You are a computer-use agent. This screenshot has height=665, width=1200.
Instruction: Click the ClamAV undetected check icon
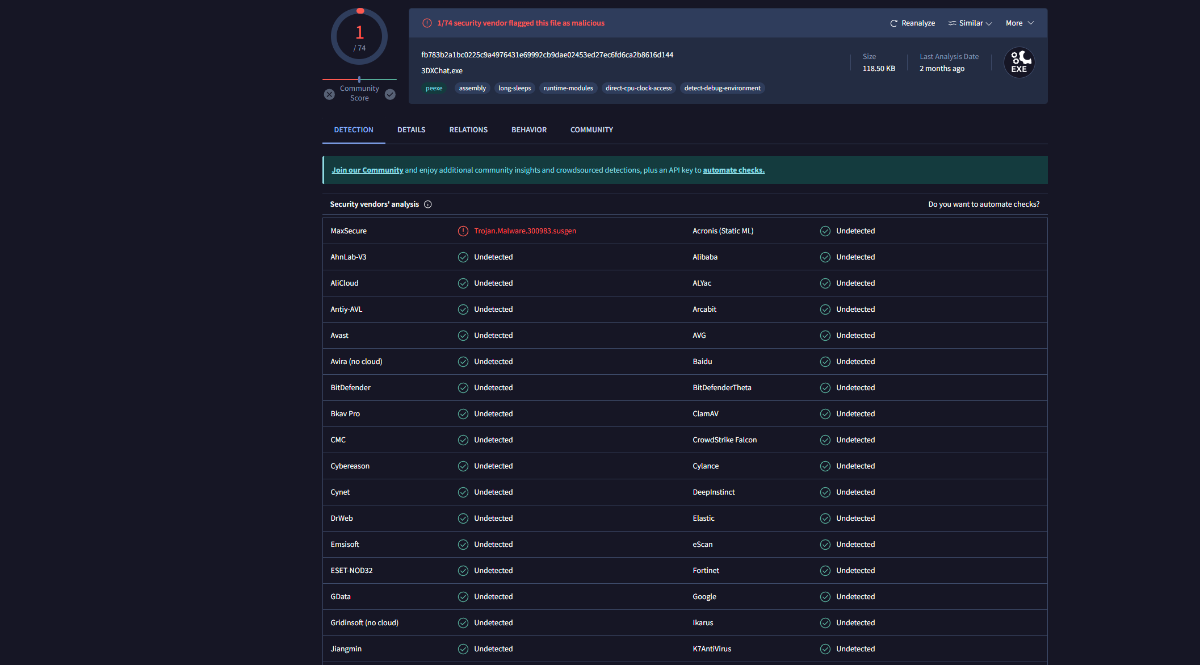tap(825, 413)
